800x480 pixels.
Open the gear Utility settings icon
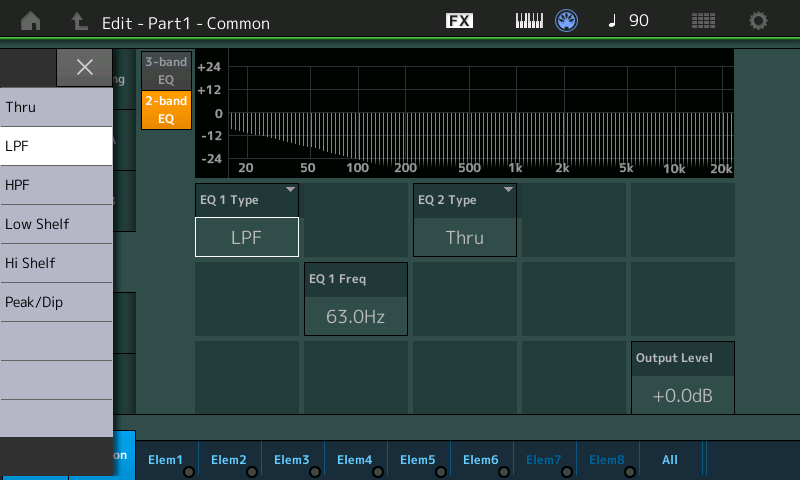coord(758,21)
